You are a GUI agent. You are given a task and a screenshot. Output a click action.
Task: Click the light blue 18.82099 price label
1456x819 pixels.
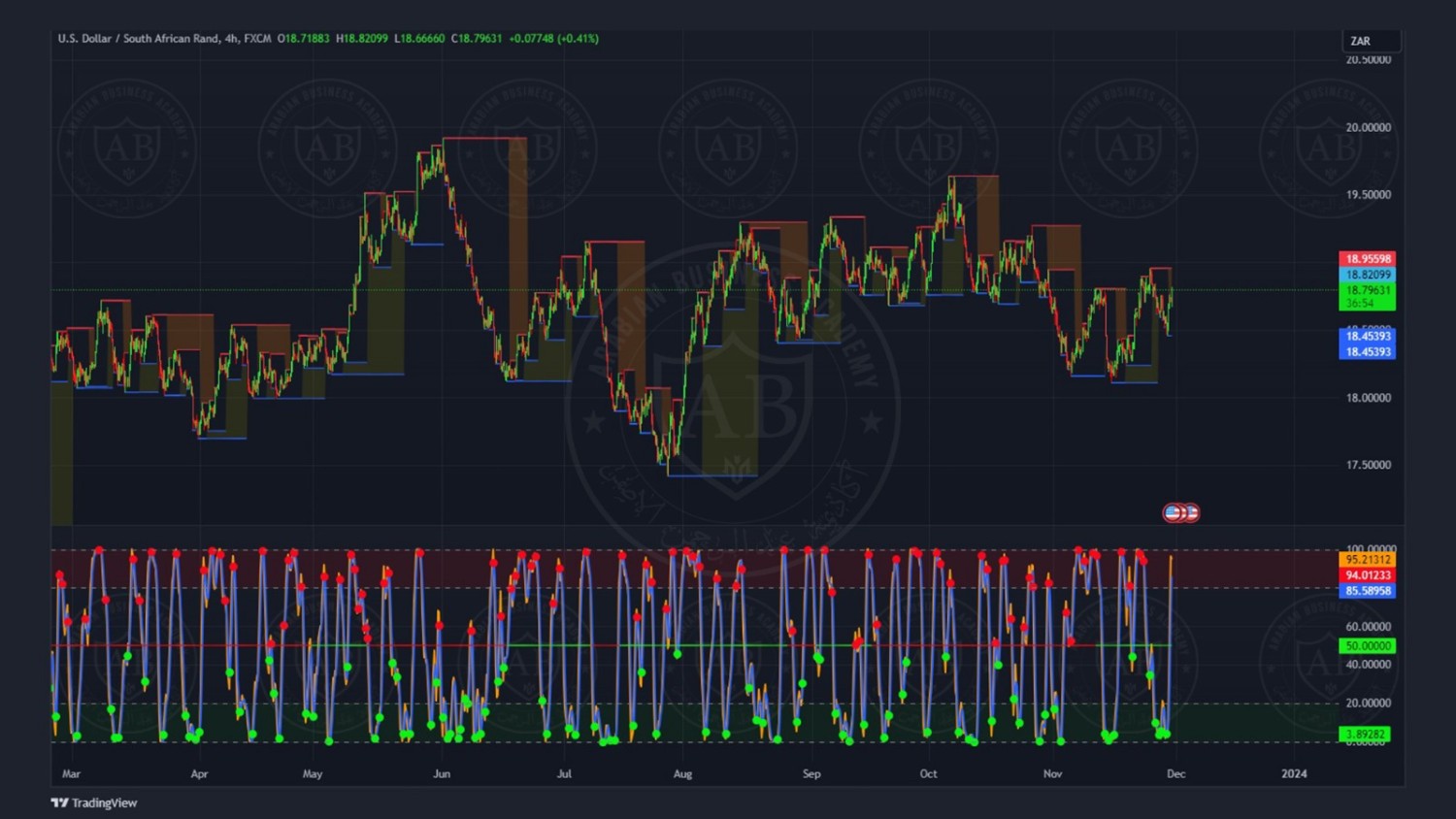click(1368, 275)
